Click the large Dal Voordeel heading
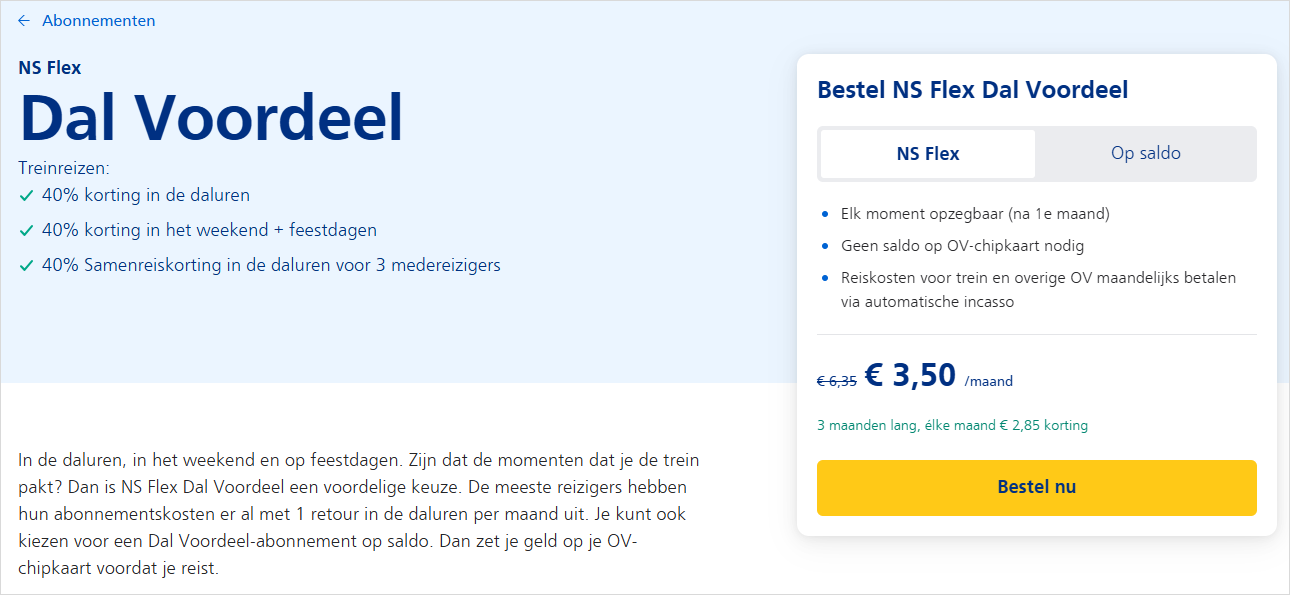1290x595 pixels. [211, 118]
